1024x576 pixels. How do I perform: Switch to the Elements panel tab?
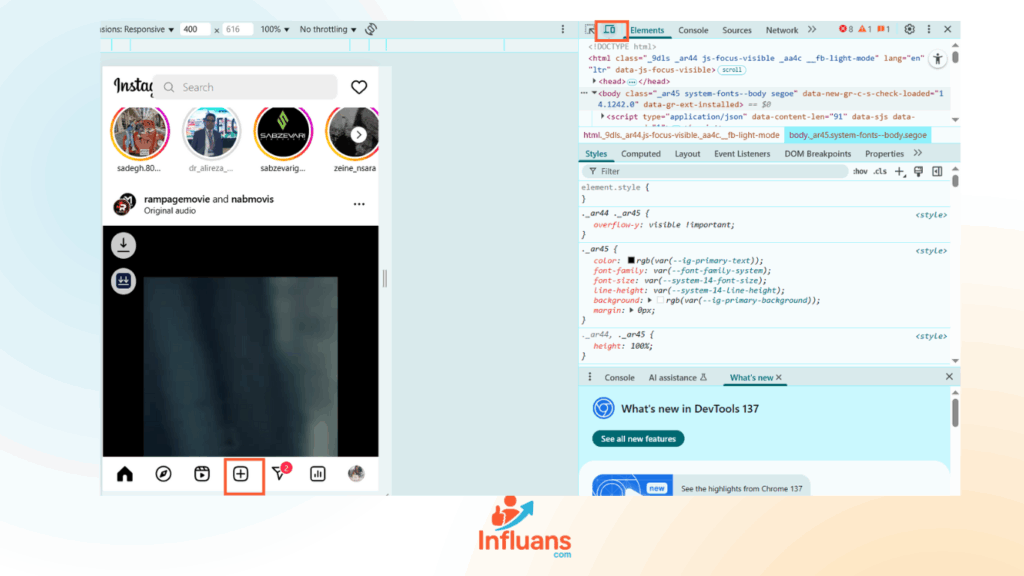point(647,30)
